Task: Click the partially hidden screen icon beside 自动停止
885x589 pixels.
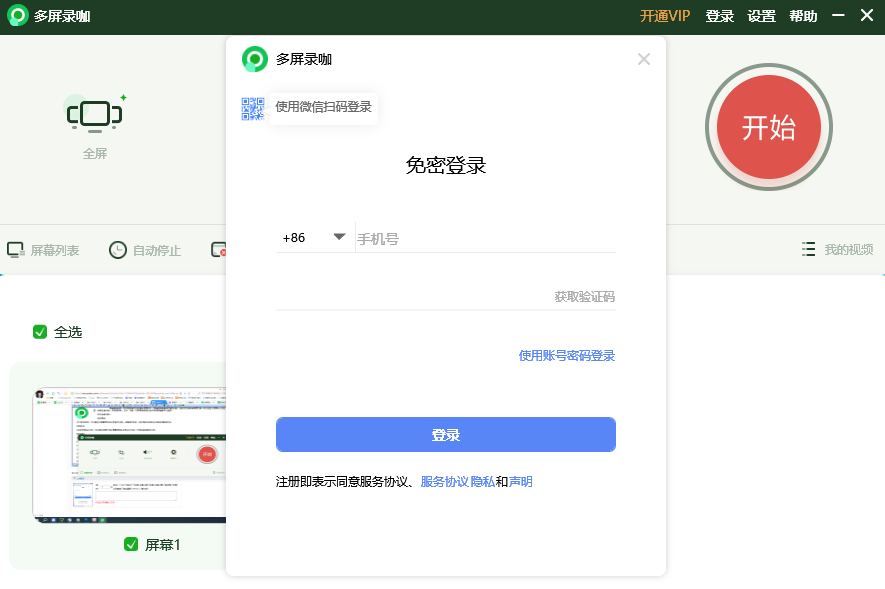Action: pyautogui.click(x=218, y=249)
